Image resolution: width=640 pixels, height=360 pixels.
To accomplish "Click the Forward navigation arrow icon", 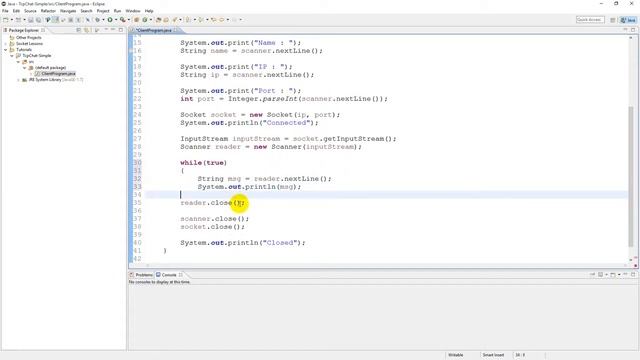I will 235,20.
